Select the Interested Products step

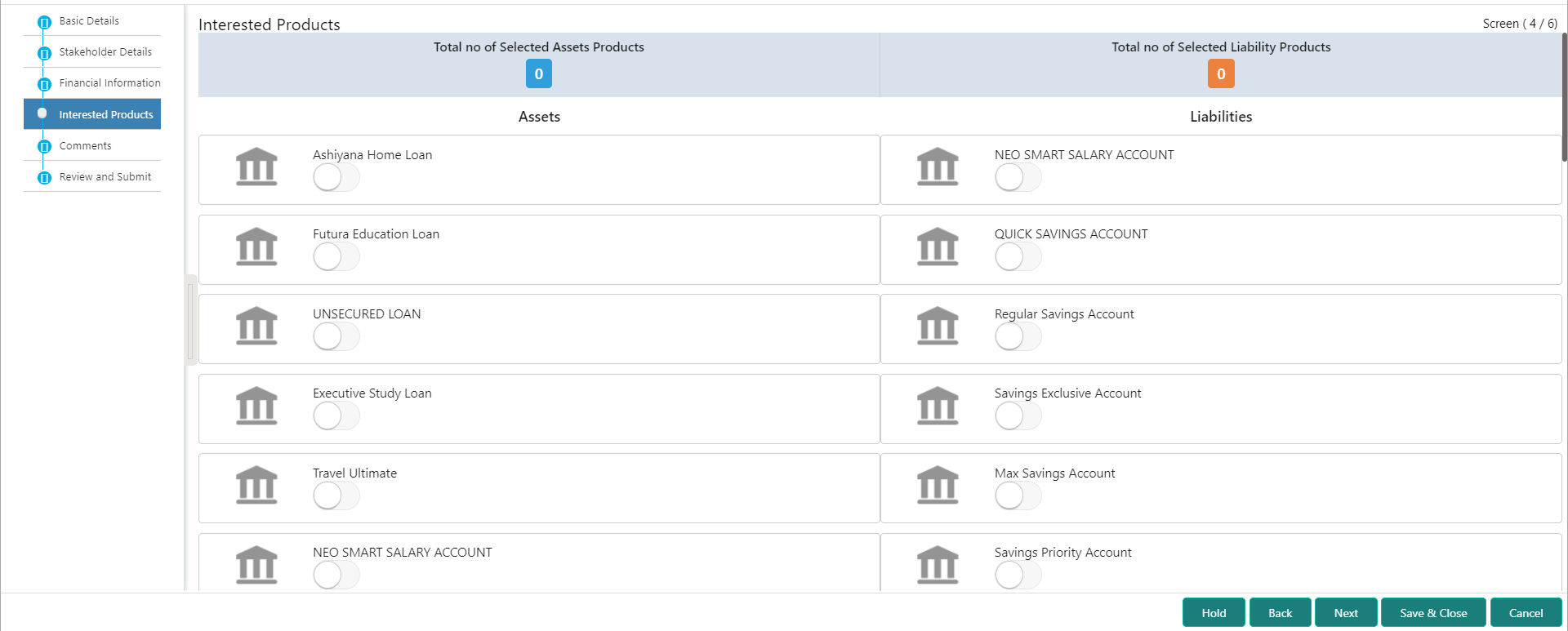click(92, 114)
